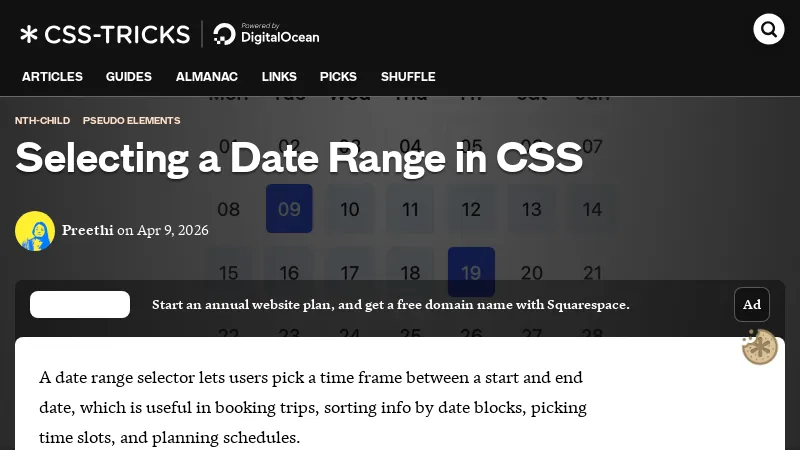800x450 pixels.
Task: Go to the Guides section
Action: 129,77
